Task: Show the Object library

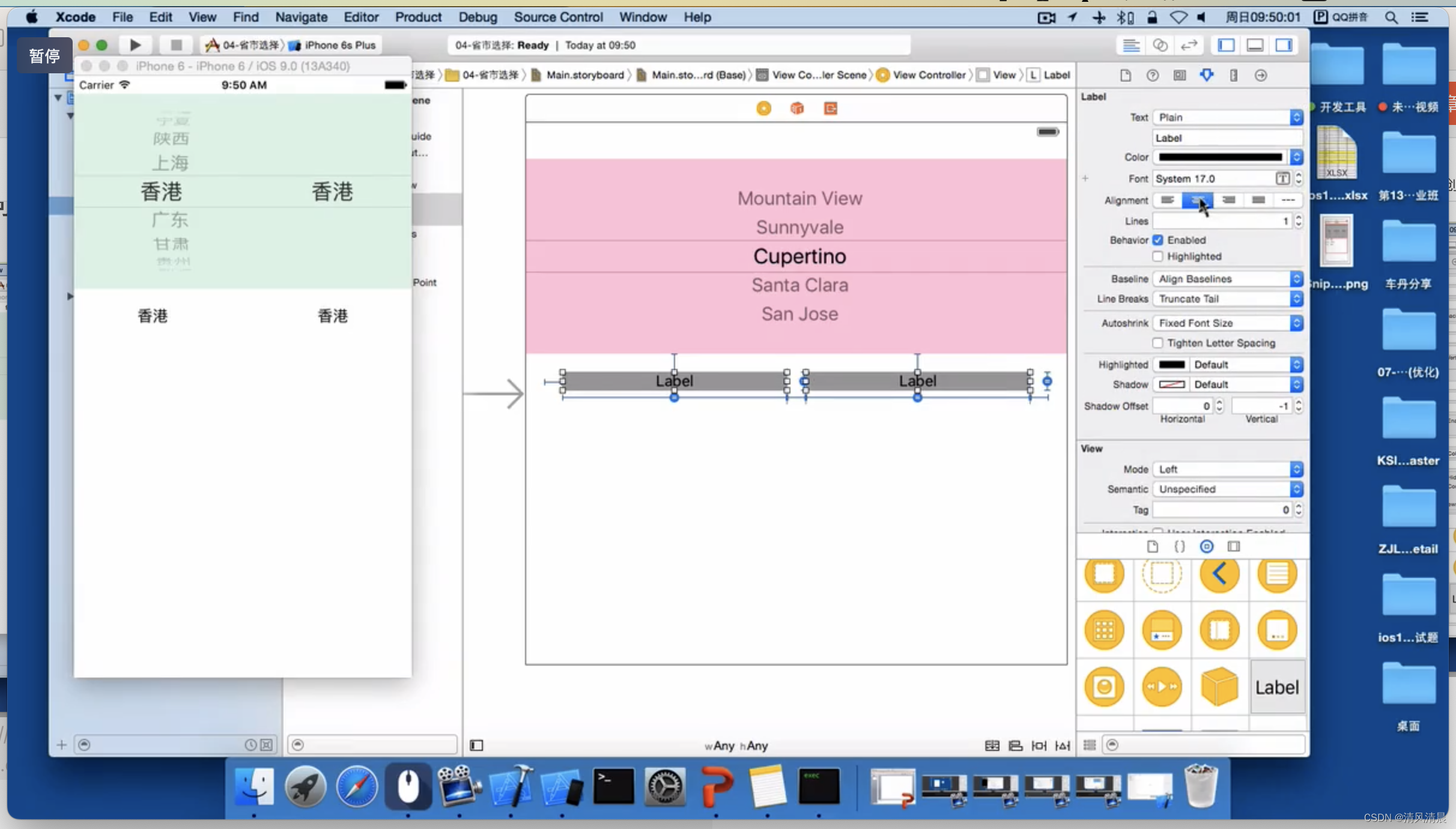Action: [1206, 546]
